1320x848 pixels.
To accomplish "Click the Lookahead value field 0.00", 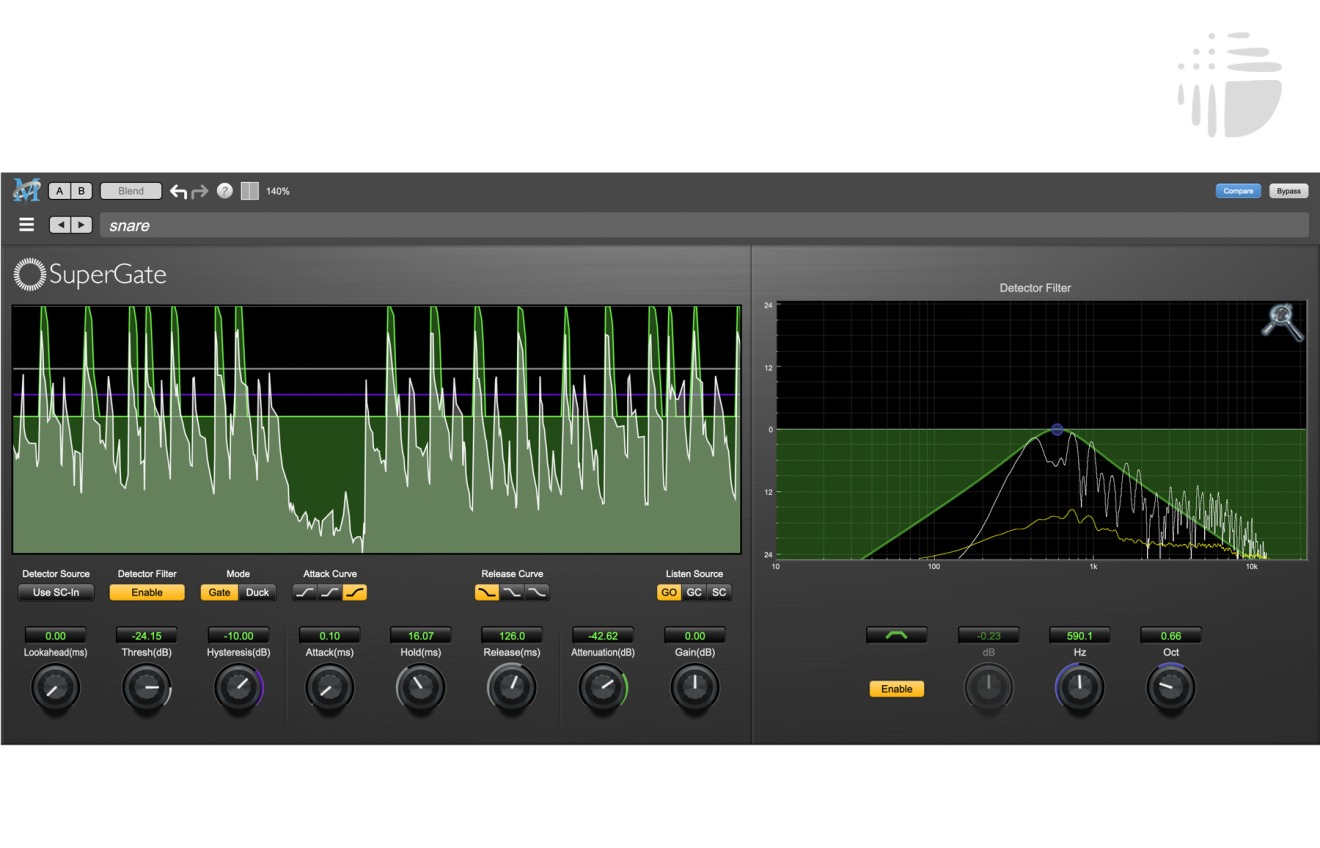I will pyautogui.click(x=56, y=635).
